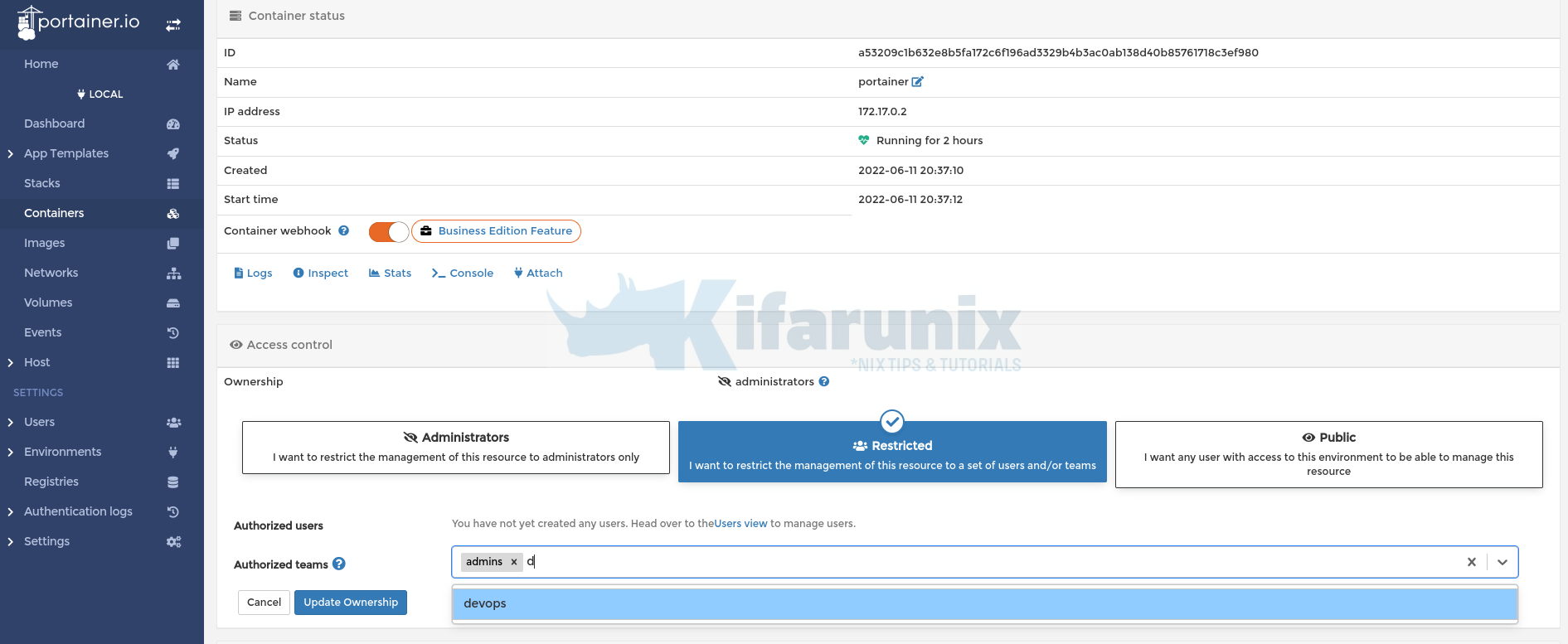1568x644 pixels.
Task: Select the Administrators ownership option
Action: coord(455,448)
